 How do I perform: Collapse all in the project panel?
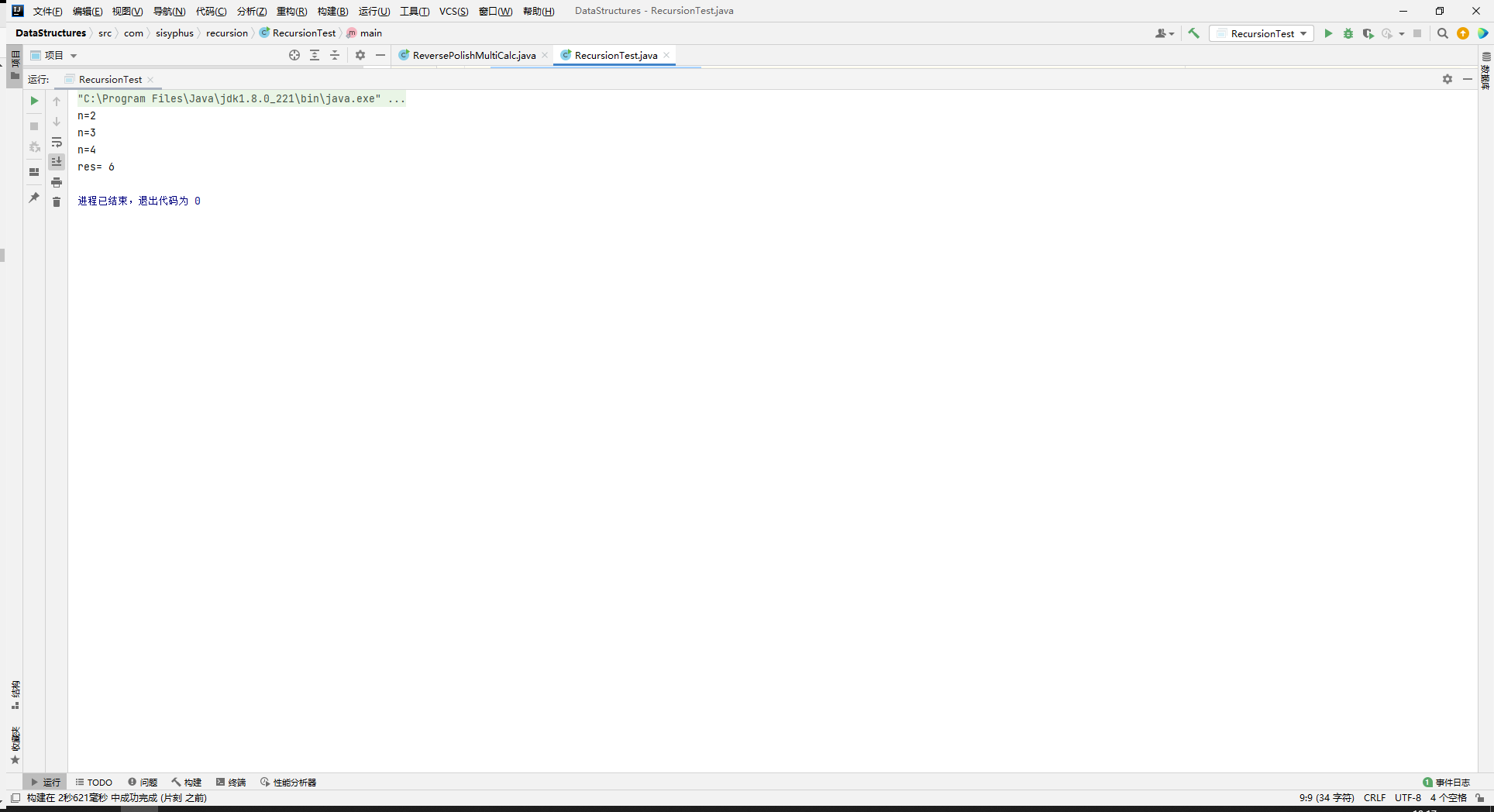pyautogui.click(x=335, y=55)
